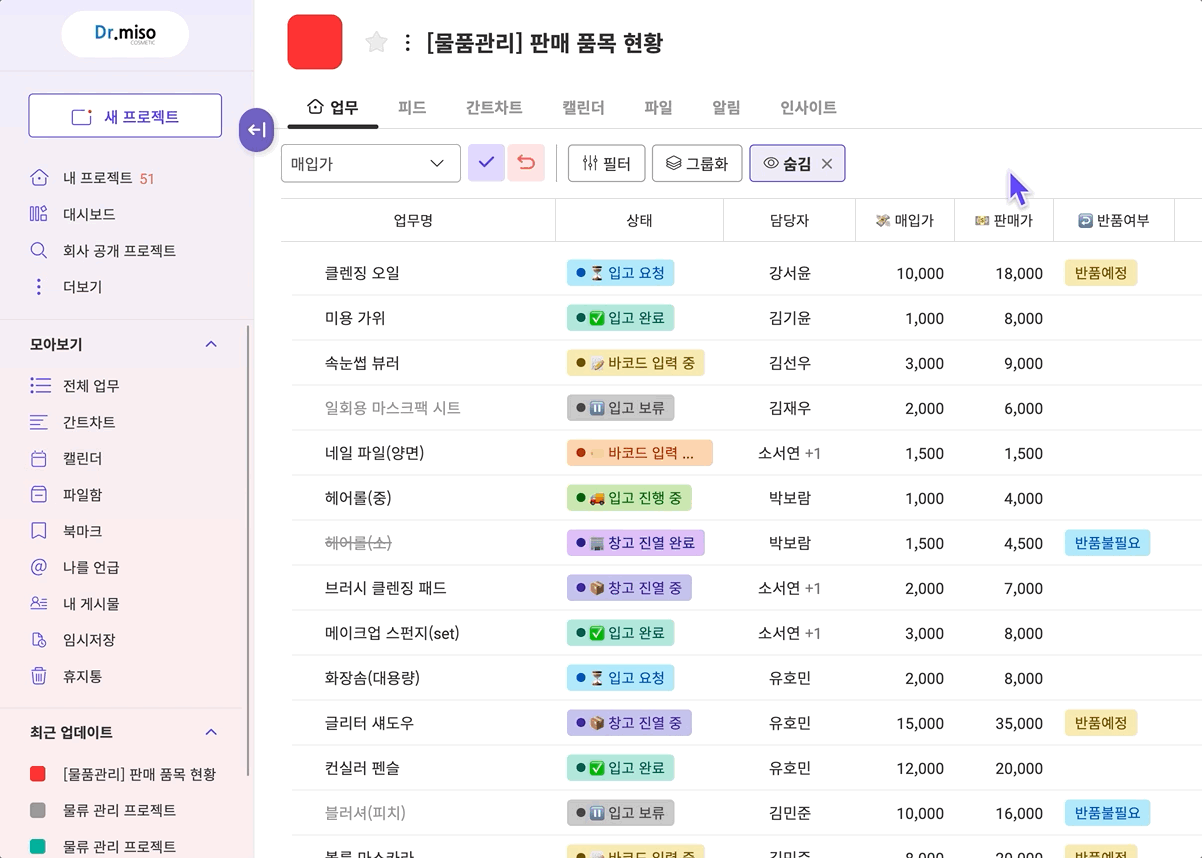Reset sorting with the red undo arrow
The height and width of the screenshot is (858, 1202).
526,163
